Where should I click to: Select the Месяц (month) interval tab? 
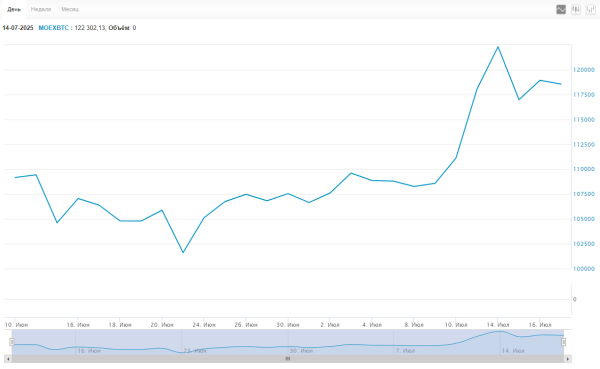coord(70,9)
